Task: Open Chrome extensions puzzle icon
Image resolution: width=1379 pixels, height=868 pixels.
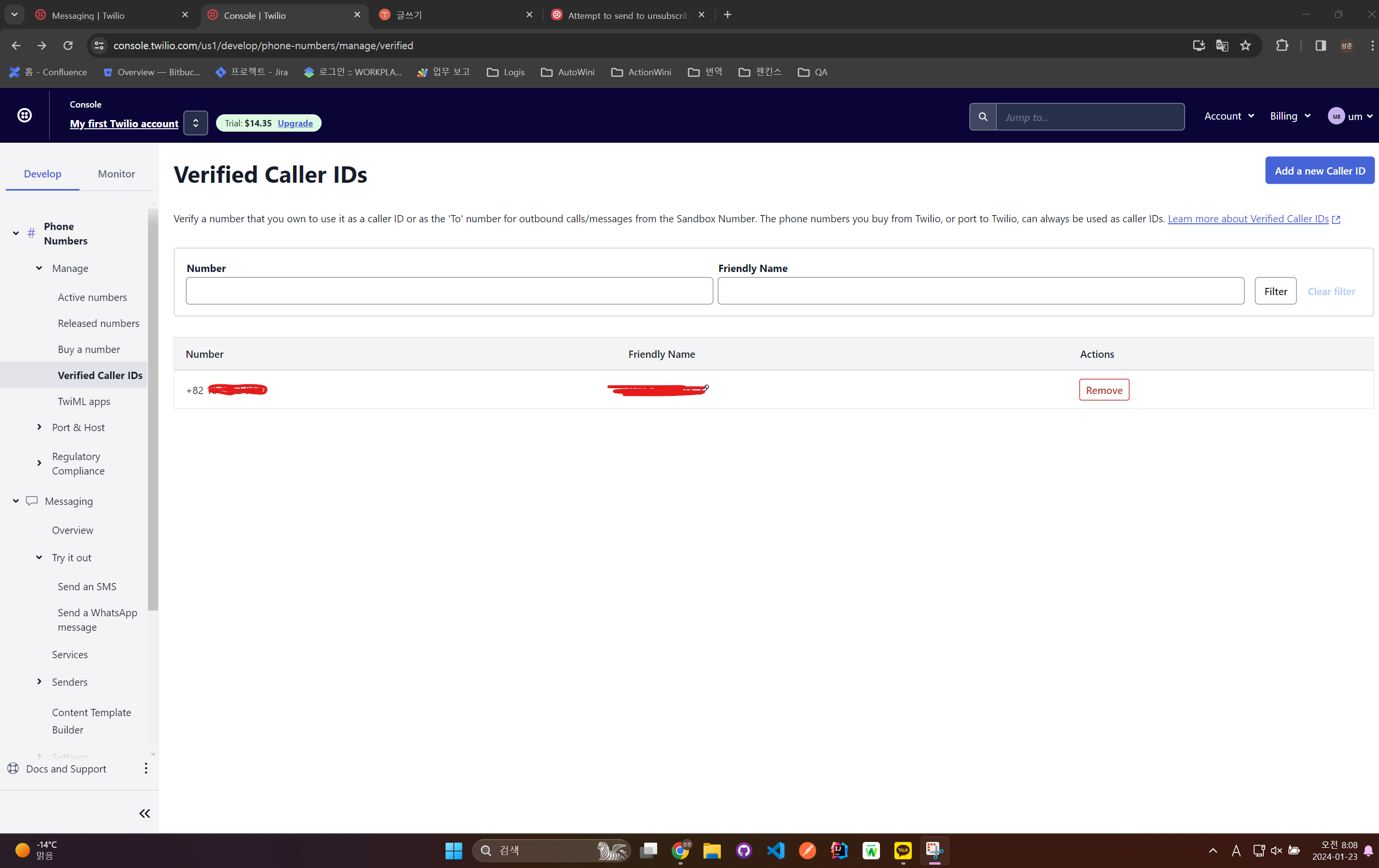Action: tap(1282, 46)
